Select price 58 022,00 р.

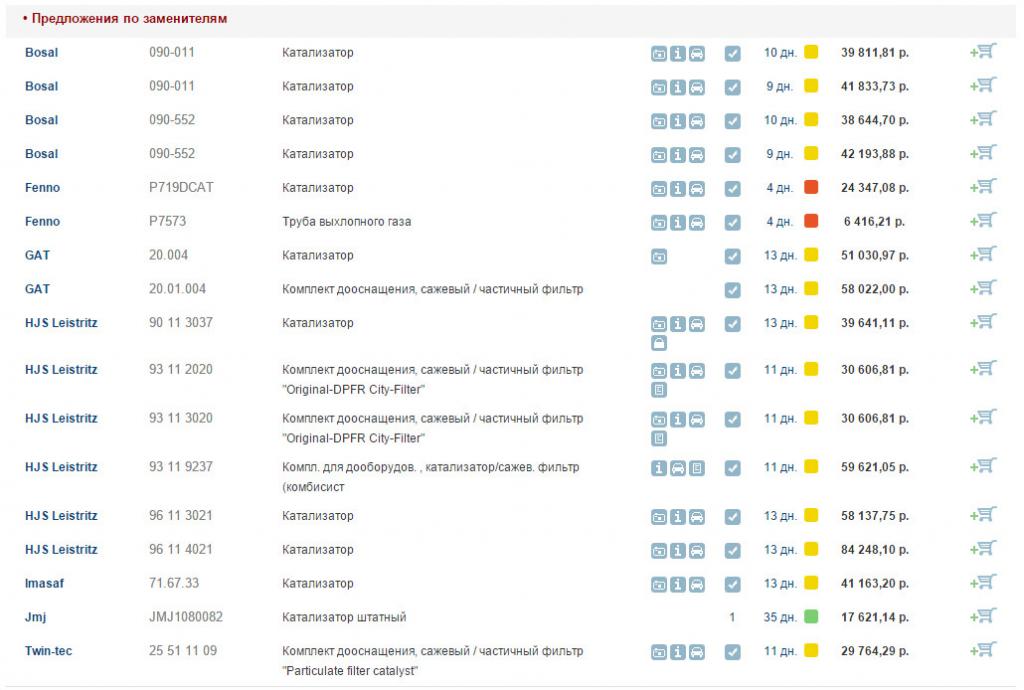874,289
